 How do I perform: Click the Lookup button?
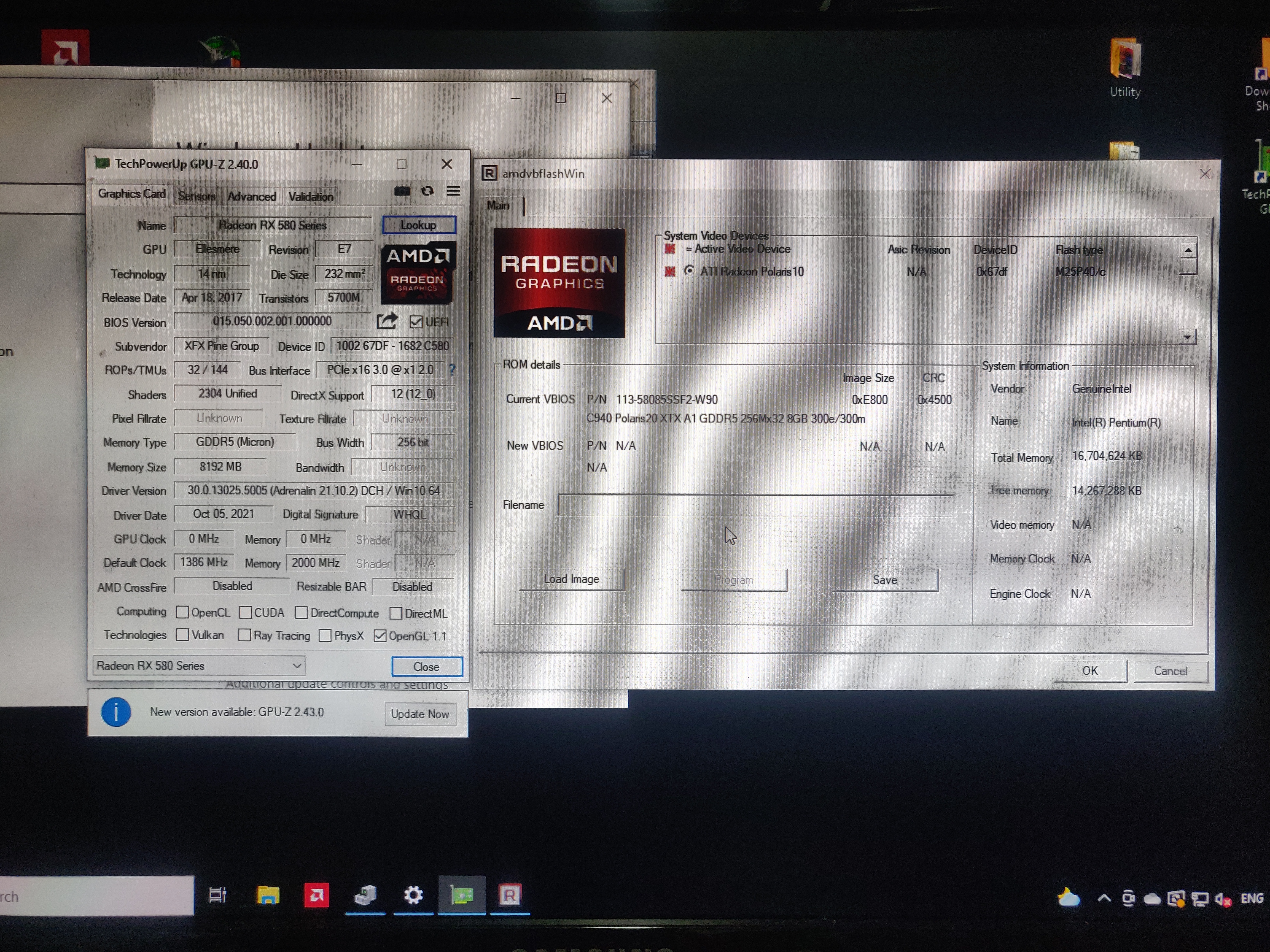419,225
